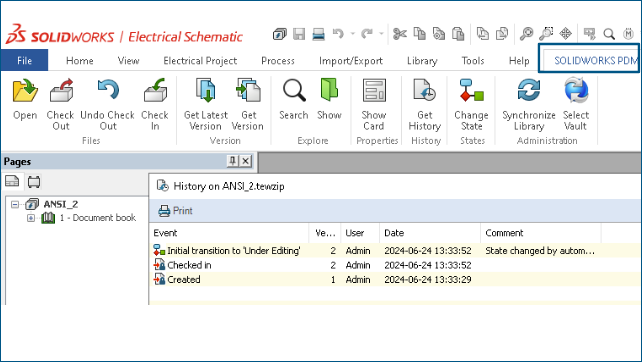The height and width of the screenshot is (362, 642).
Task: Click the PDM Search magnifier icon
Action: (x=294, y=91)
